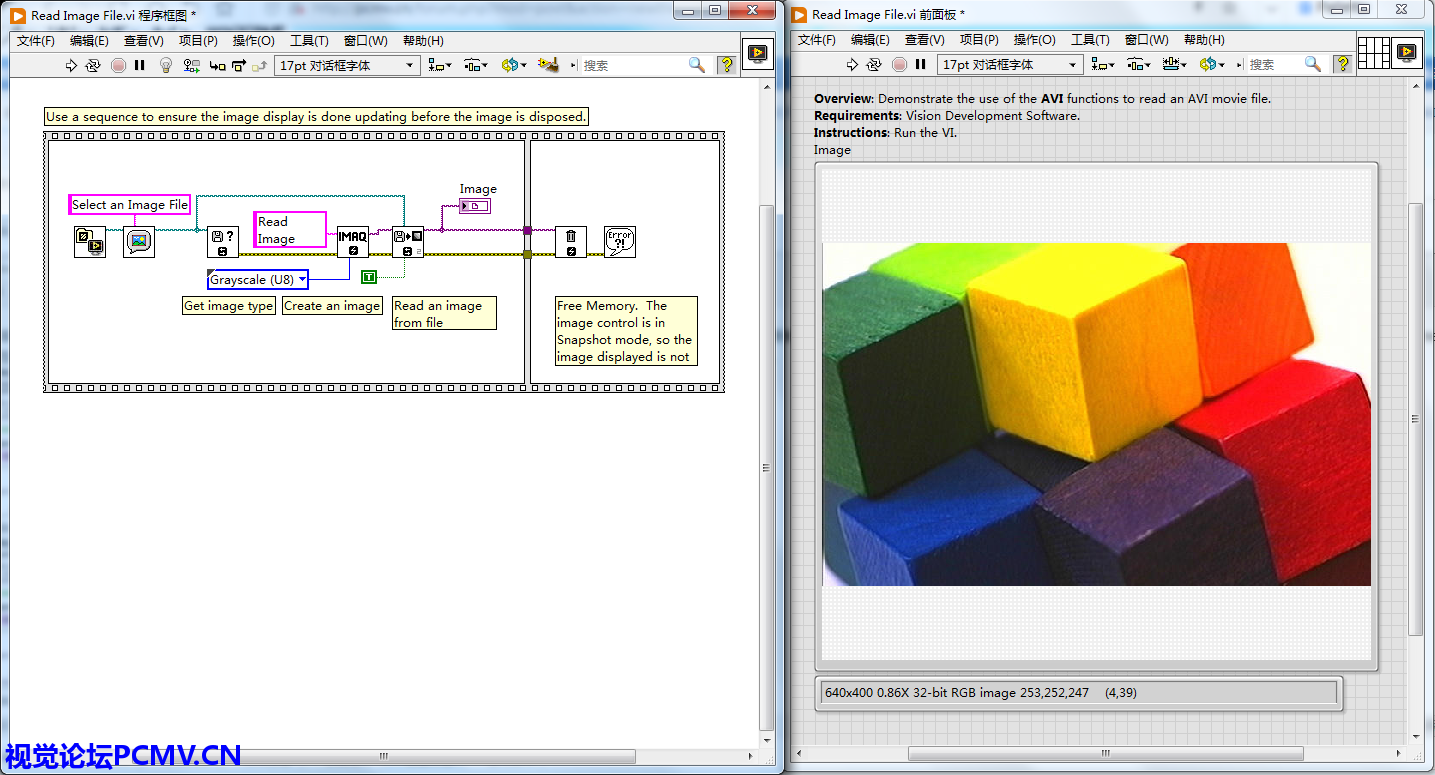1435x775 pixels.
Task: Click the IMAQ Get File Info node
Action: pos(222,241)
